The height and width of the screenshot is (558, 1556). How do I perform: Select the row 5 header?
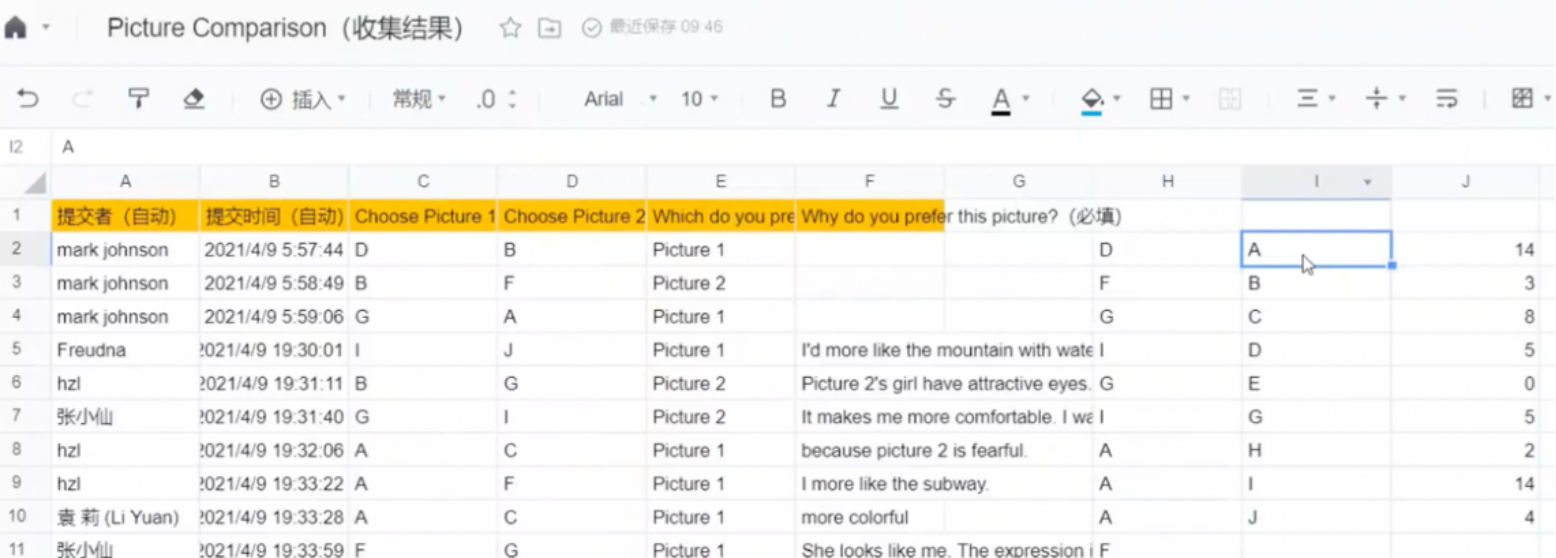pos(16,350)
